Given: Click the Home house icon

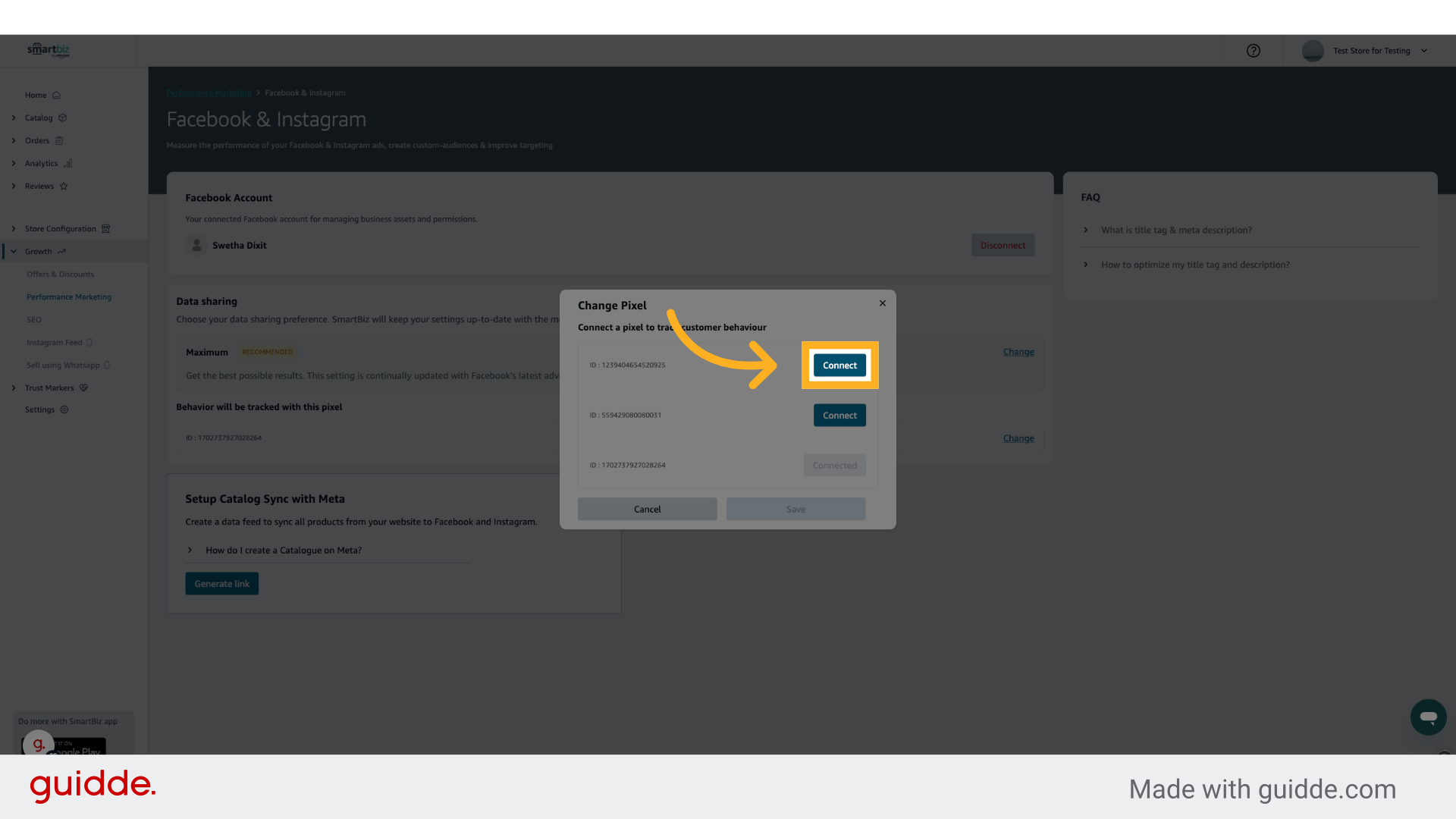Looking at the screenshot, I should tap(56, 96).
